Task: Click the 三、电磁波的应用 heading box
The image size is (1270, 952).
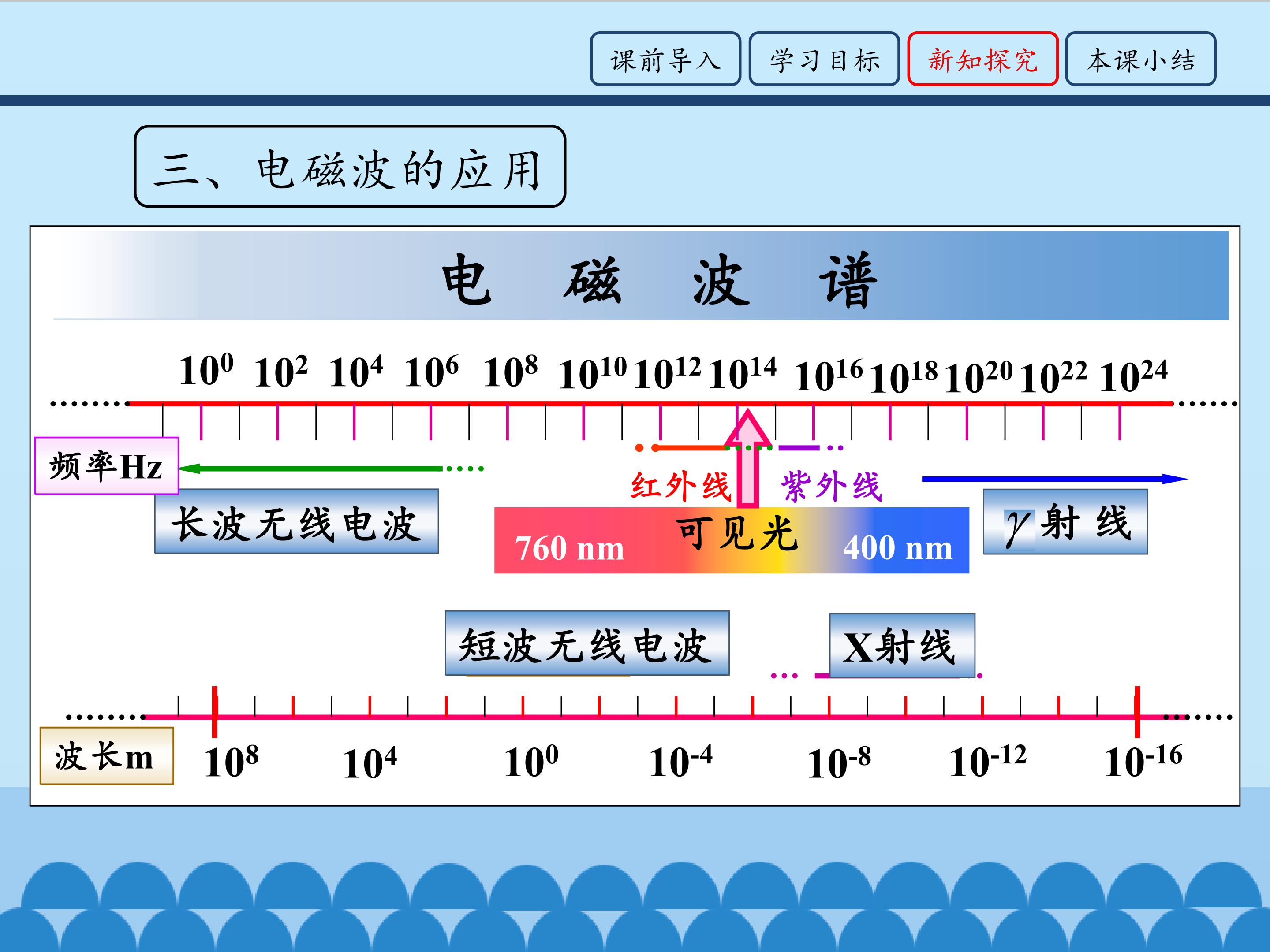Action: point(350,167)
